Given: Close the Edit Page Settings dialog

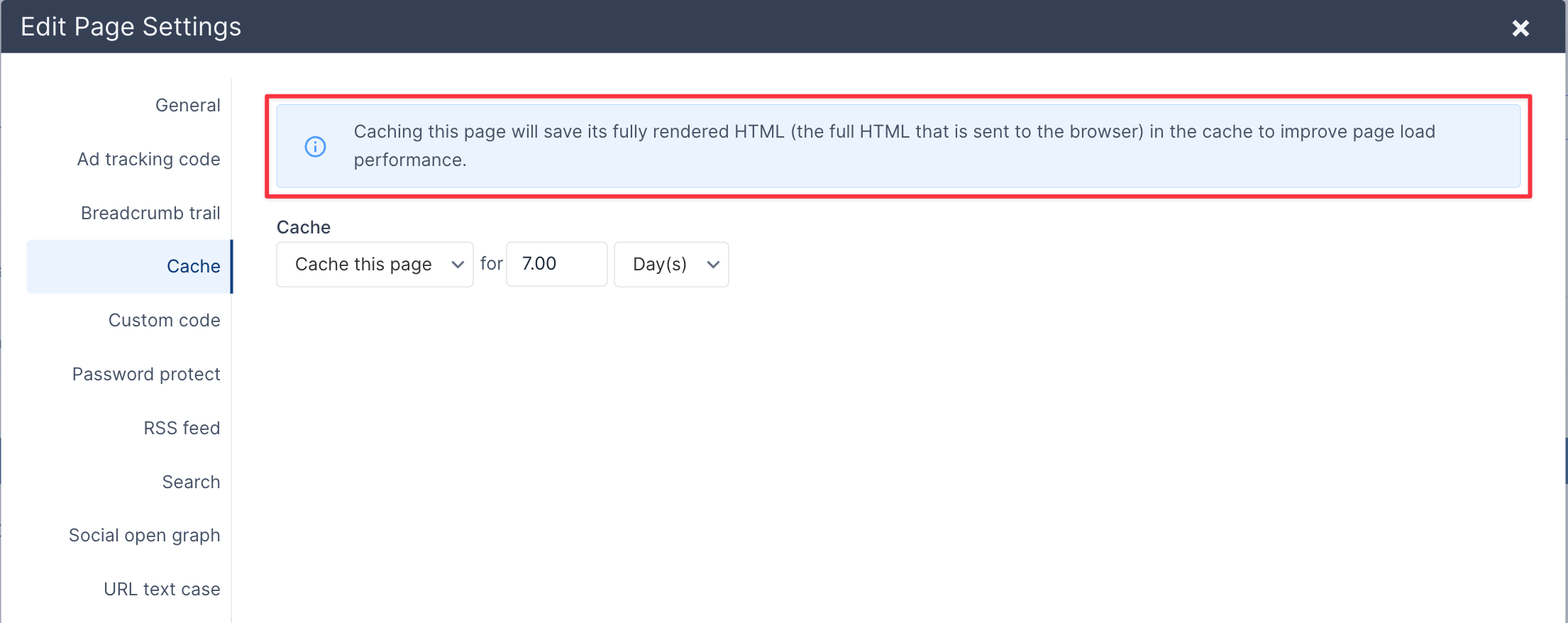Looking at the screenshot, I should coord(1520,28).
